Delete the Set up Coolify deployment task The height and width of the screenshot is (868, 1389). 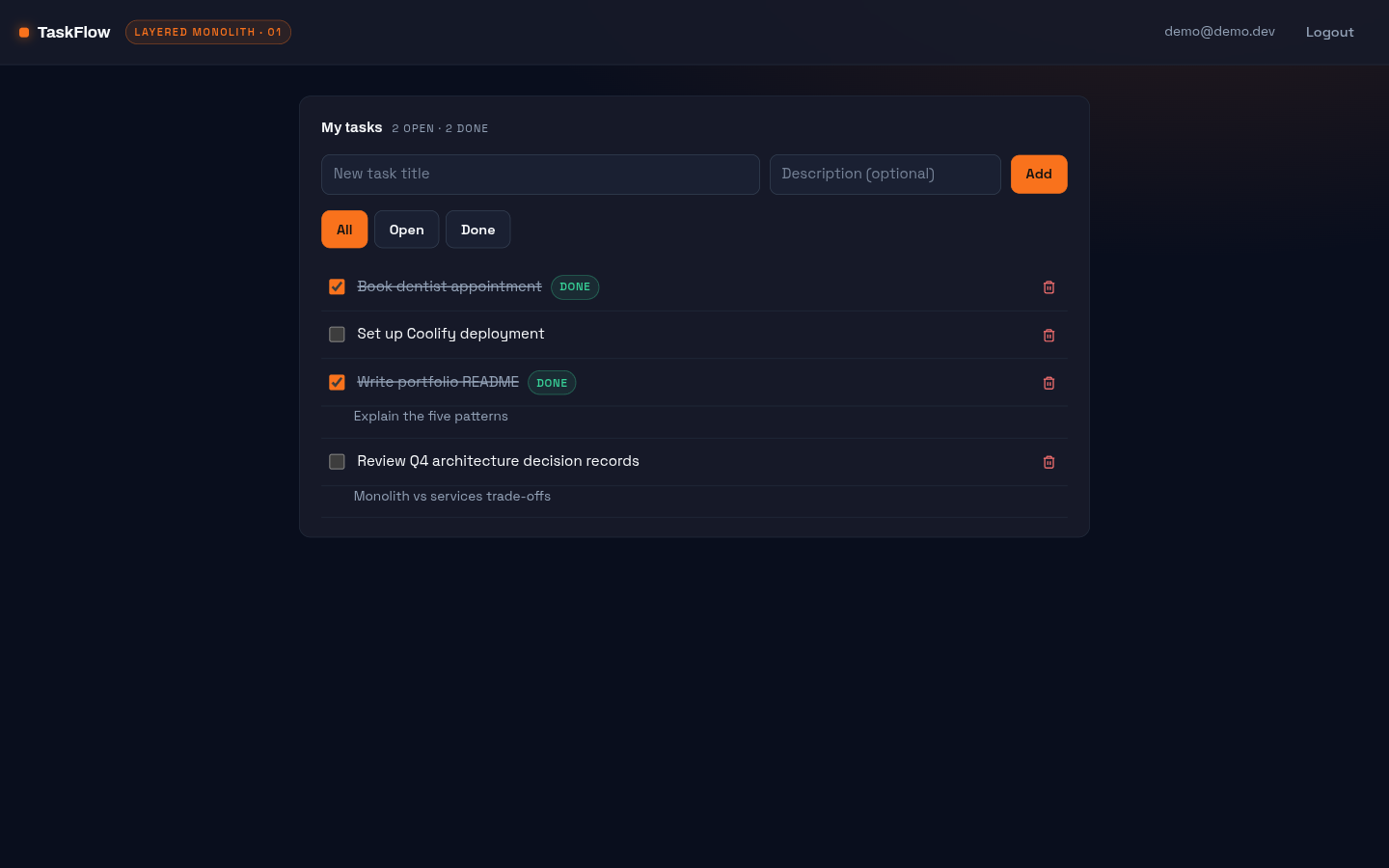pos(1049,336)
